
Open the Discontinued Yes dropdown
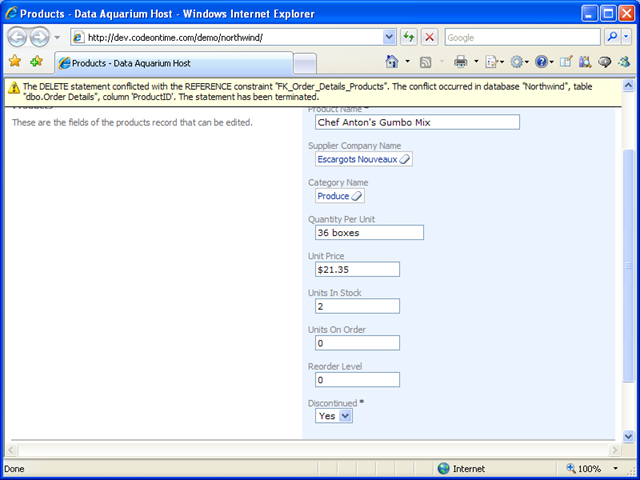334,416
